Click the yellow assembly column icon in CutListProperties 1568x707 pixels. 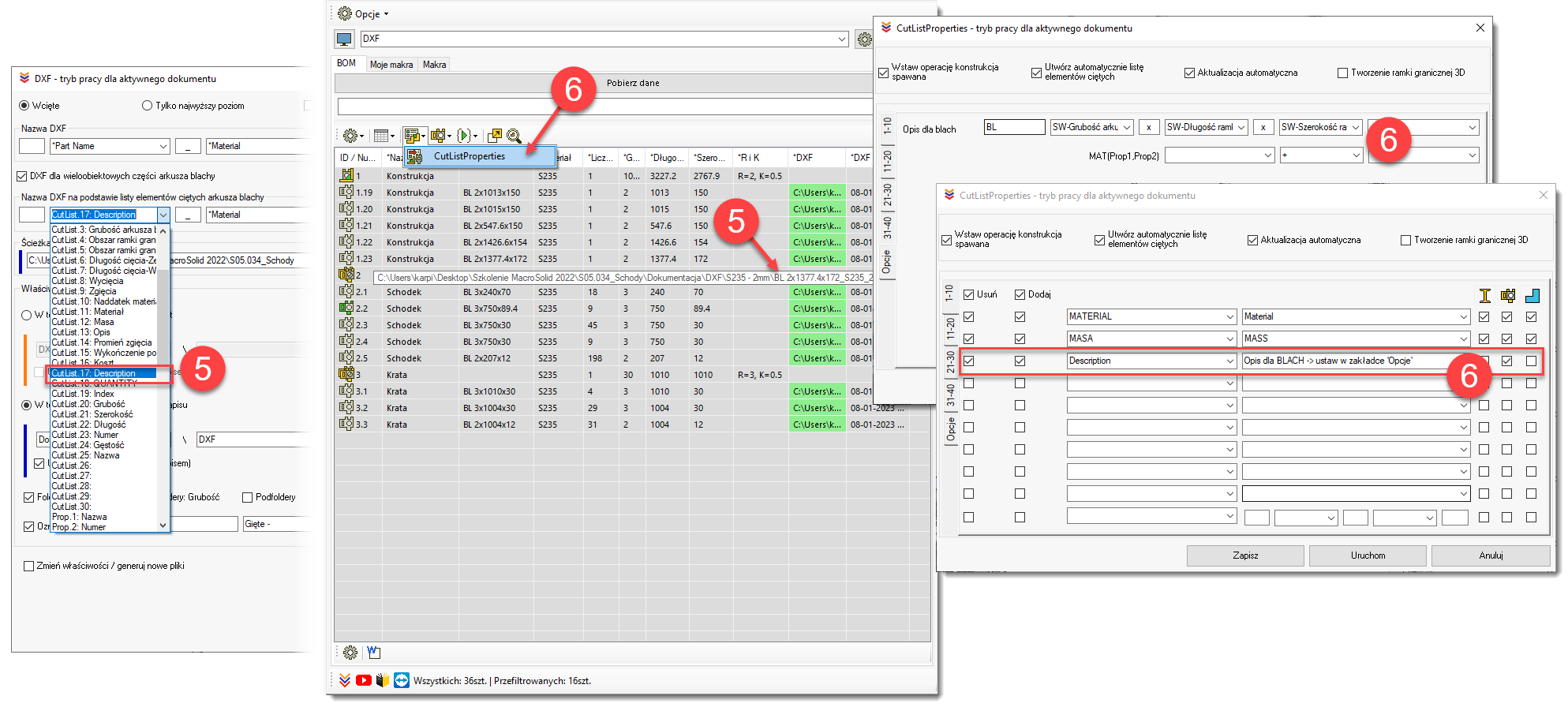point(1508,295)
